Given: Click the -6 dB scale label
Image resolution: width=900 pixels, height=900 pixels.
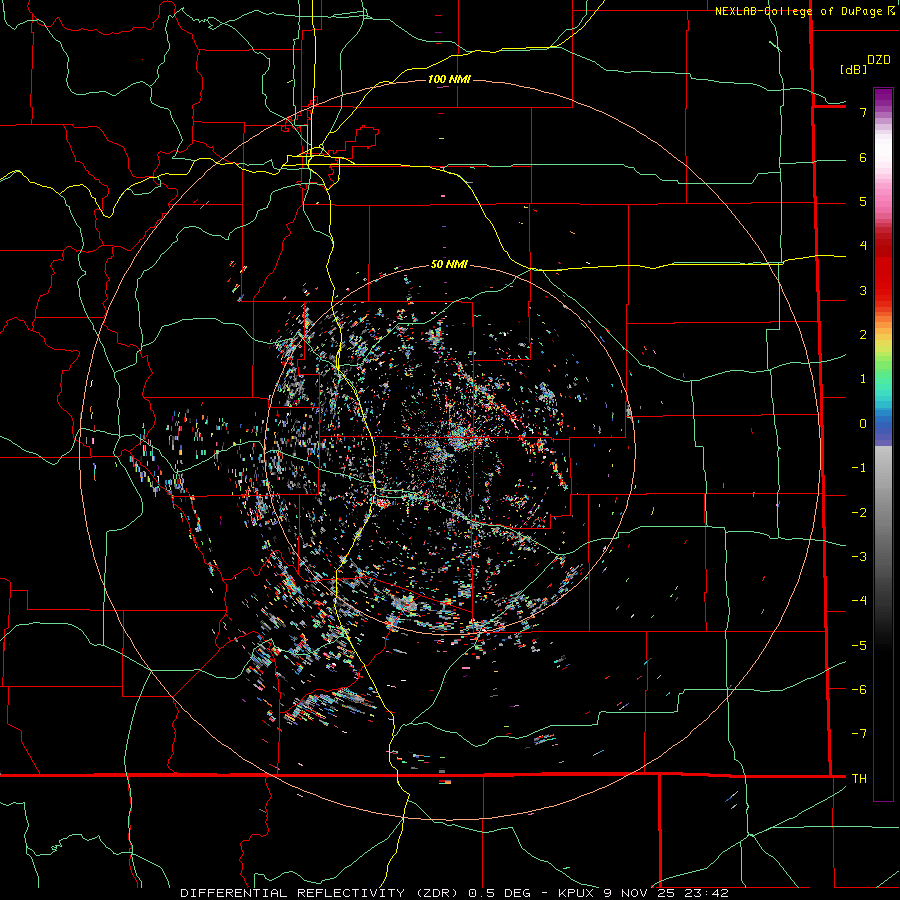Looking at the screenshot, I should (x=859, y=689).
